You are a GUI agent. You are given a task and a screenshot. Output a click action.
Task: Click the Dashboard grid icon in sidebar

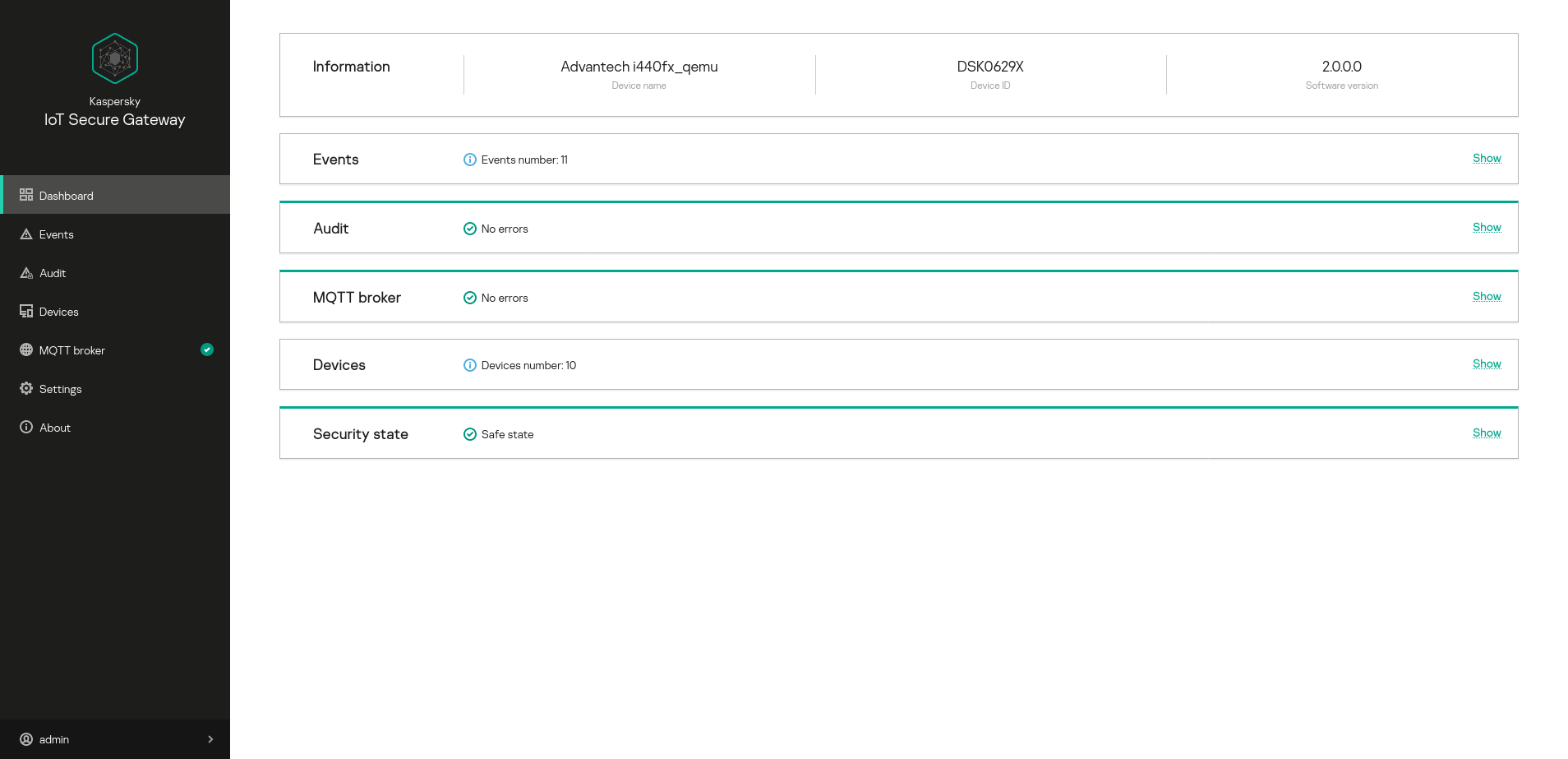26,195
